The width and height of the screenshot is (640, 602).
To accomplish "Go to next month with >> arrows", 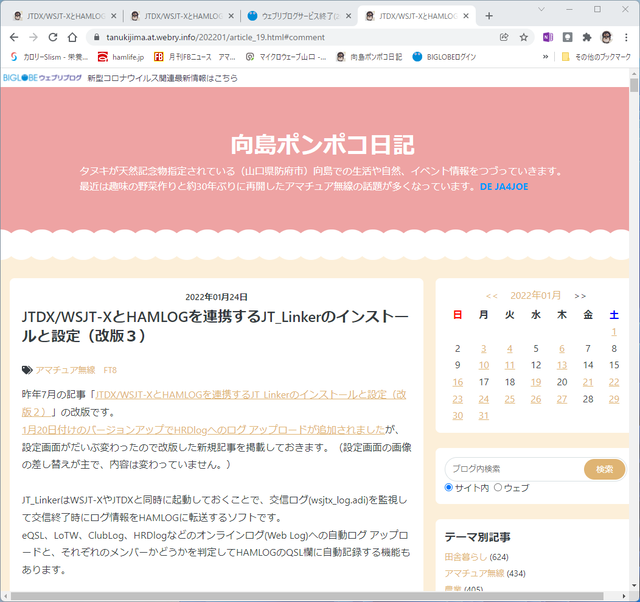I will coord(580,296).
